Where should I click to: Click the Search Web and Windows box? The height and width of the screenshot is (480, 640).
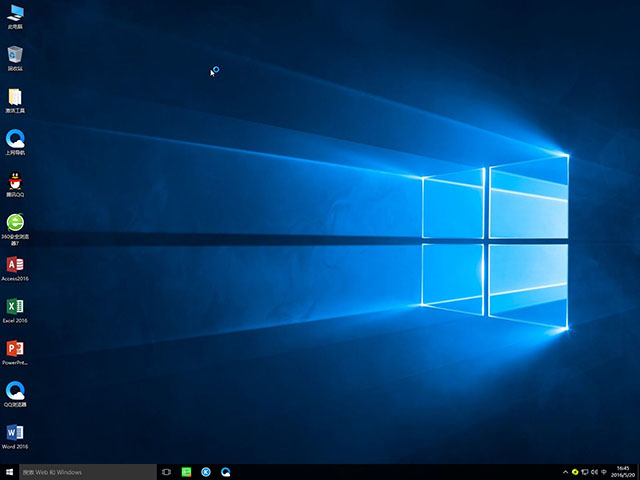(x=88, y=471)
